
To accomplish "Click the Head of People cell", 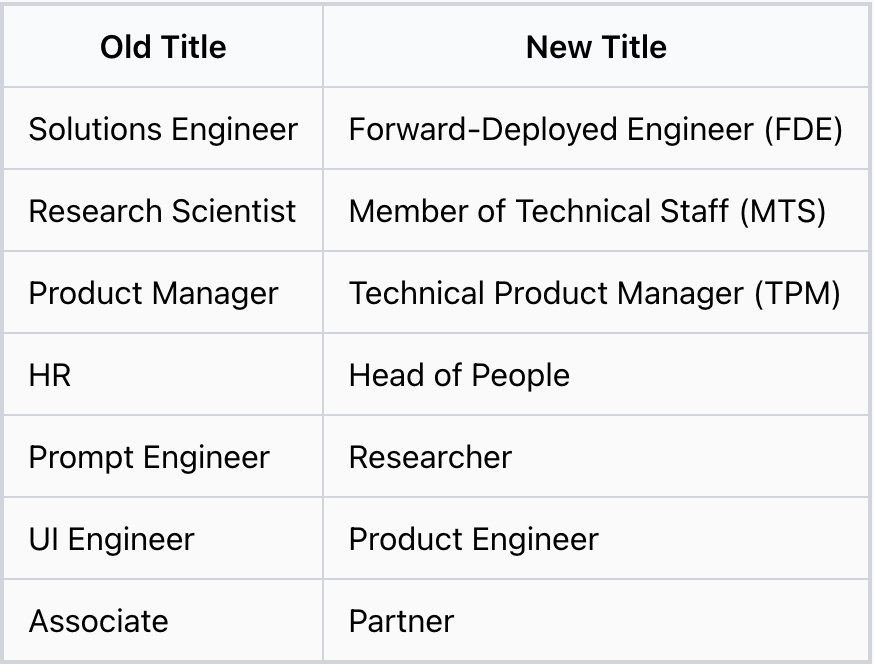I will point(459,375).
